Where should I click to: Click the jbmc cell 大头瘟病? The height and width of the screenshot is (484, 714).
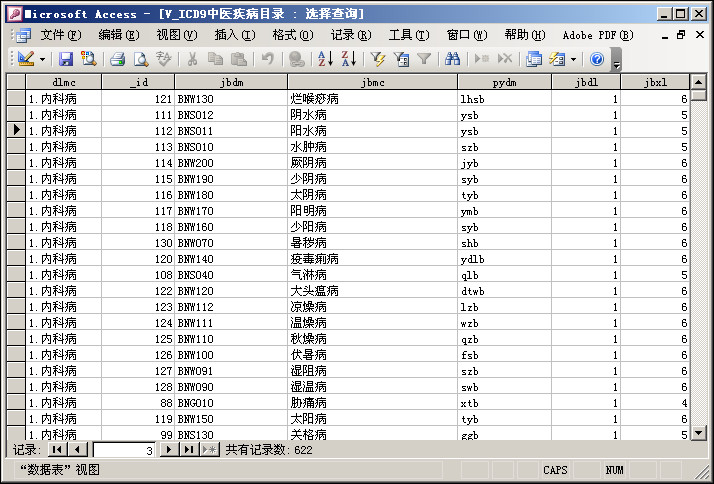point(373,290)
